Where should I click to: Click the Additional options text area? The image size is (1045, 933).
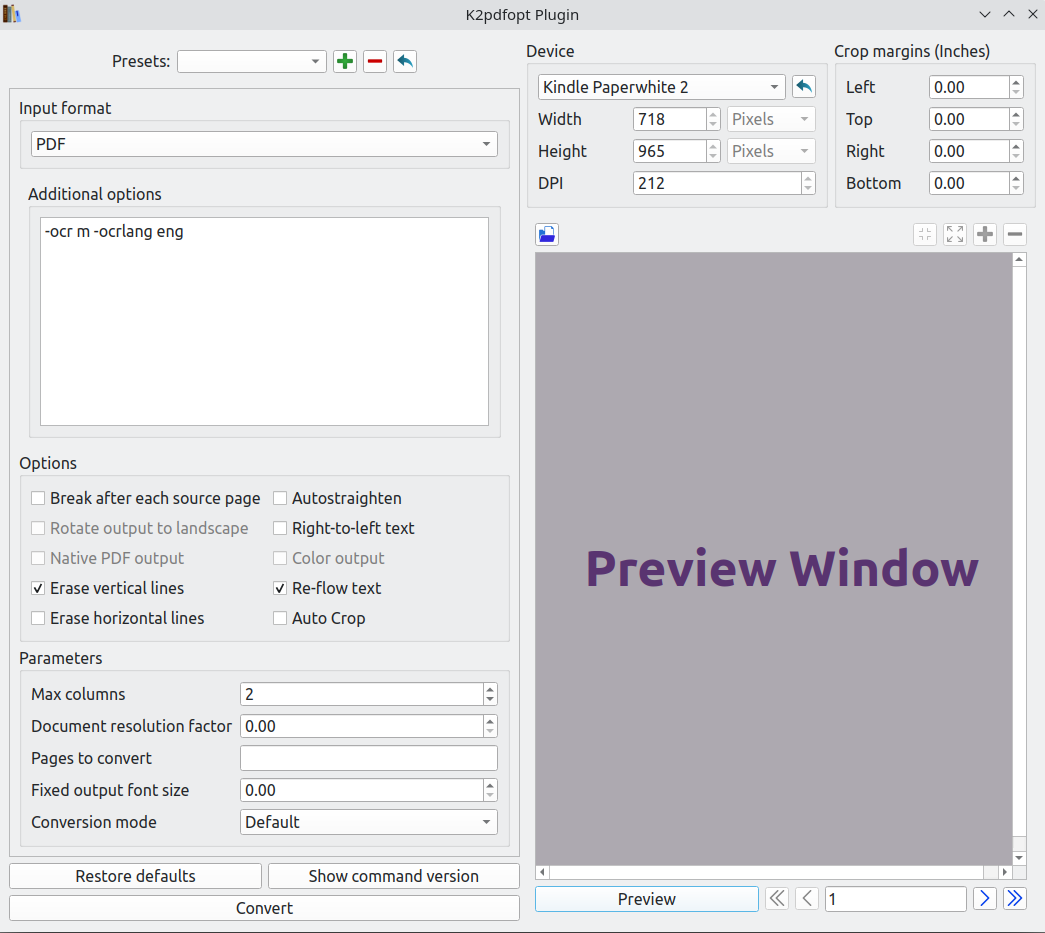264,321
